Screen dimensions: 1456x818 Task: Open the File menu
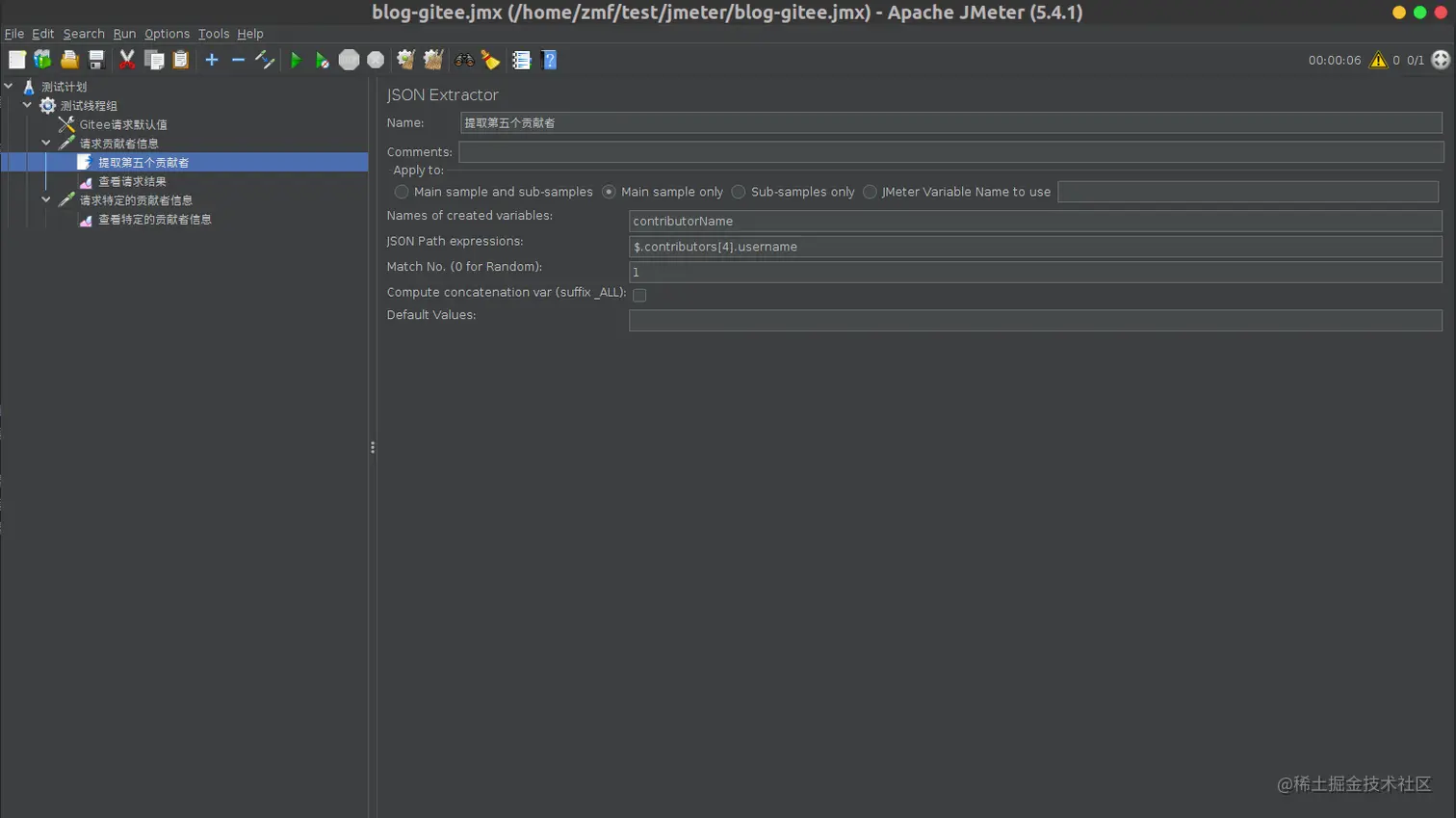[x=14, y=34]
